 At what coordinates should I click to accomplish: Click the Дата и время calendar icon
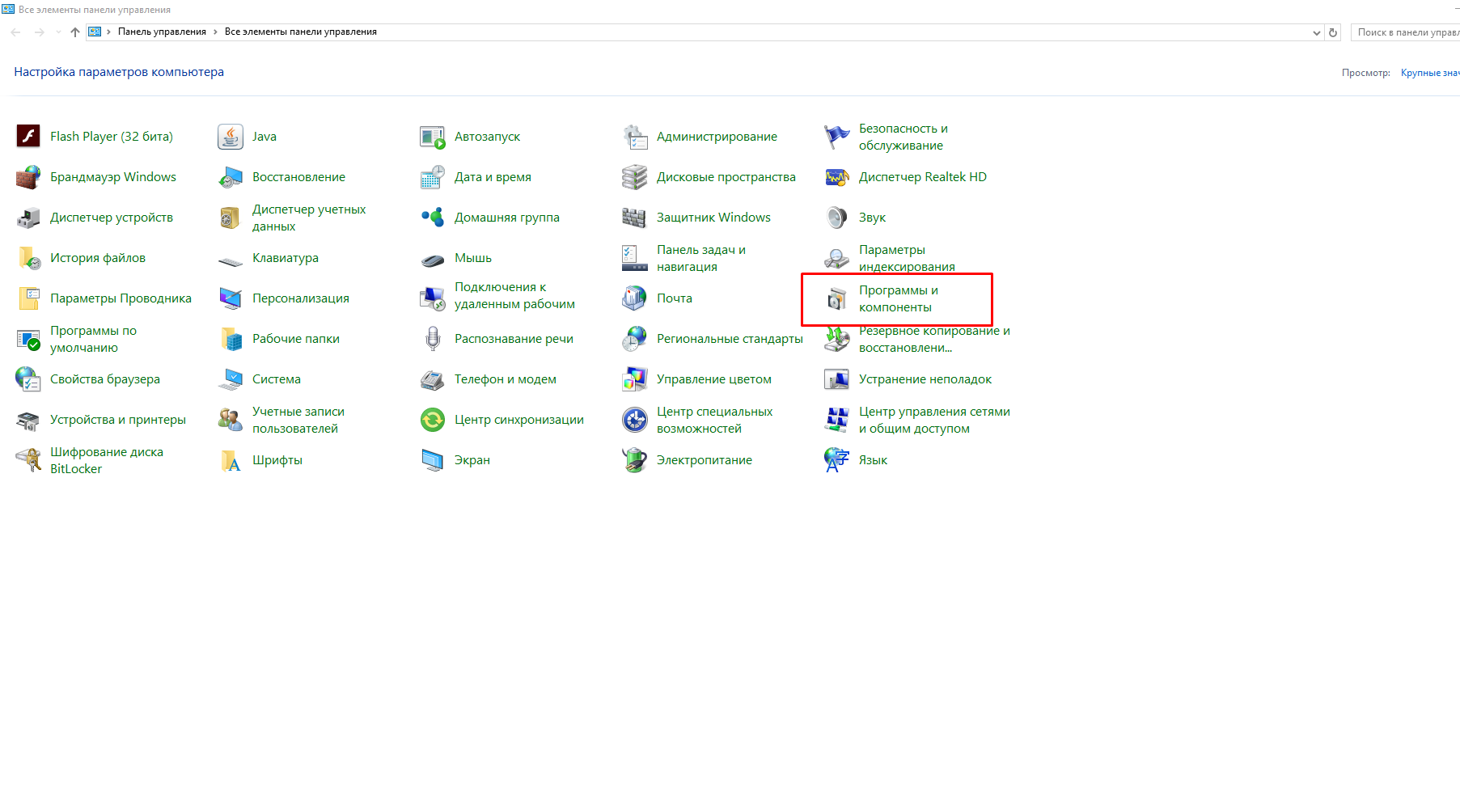433,177
